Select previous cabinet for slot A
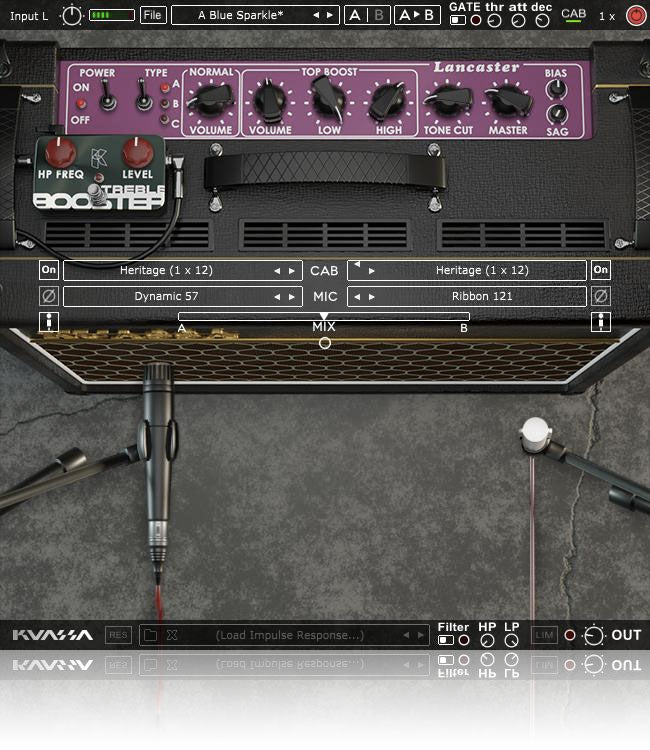 pos(277,271)
